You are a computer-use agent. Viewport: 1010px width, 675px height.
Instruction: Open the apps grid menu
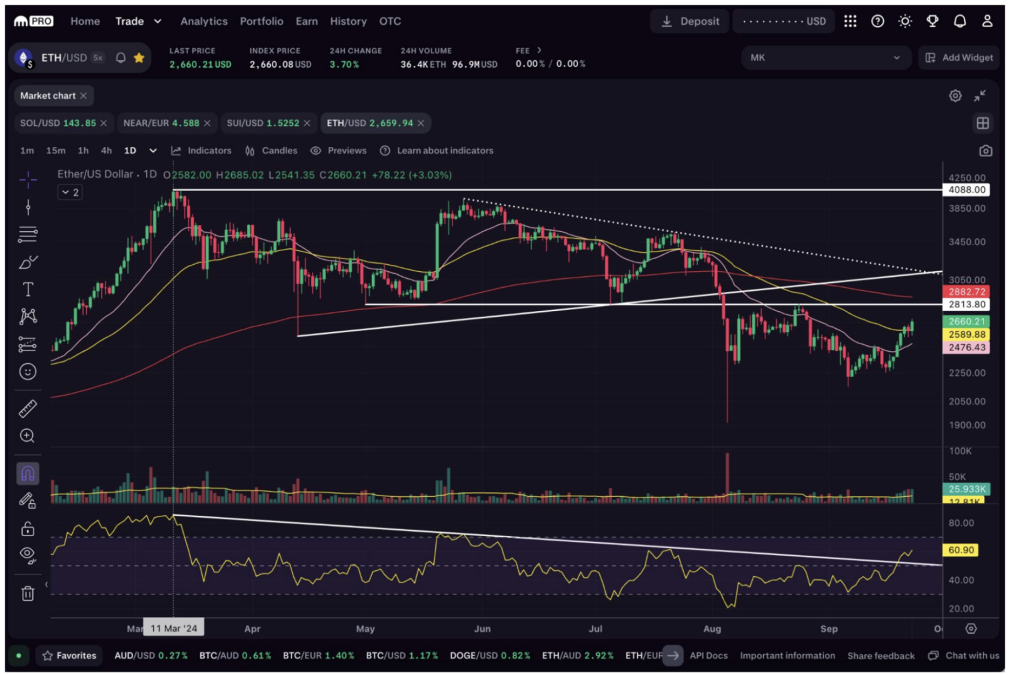pos(850,21)
